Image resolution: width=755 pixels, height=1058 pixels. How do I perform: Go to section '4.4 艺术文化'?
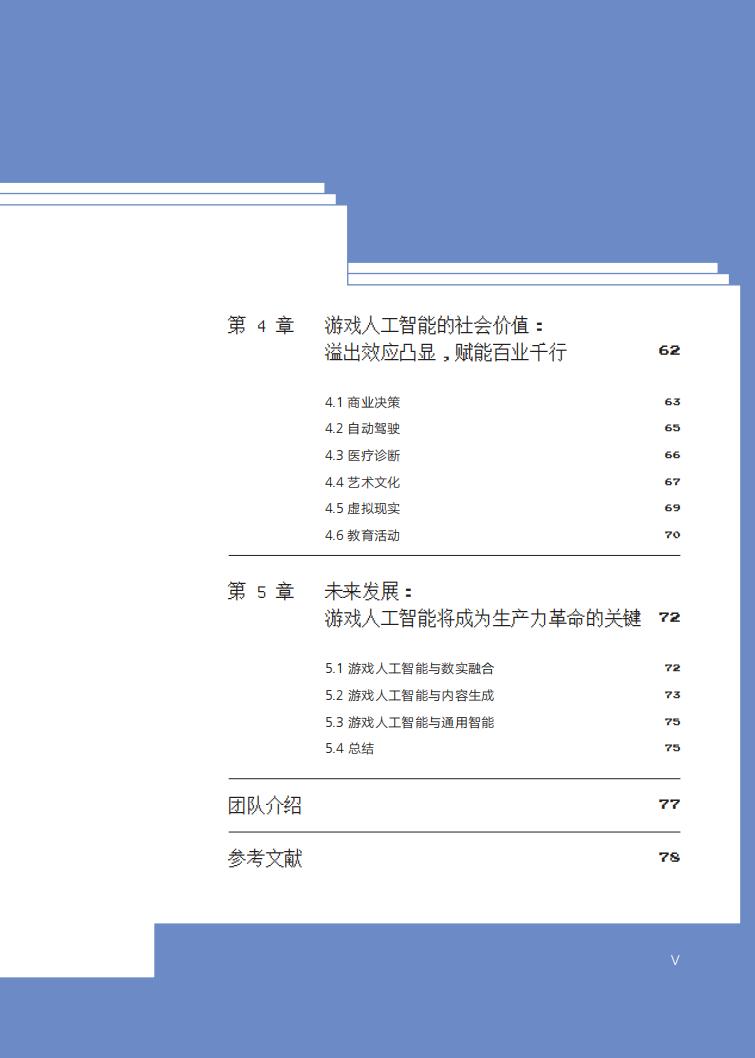coord(362,482)
